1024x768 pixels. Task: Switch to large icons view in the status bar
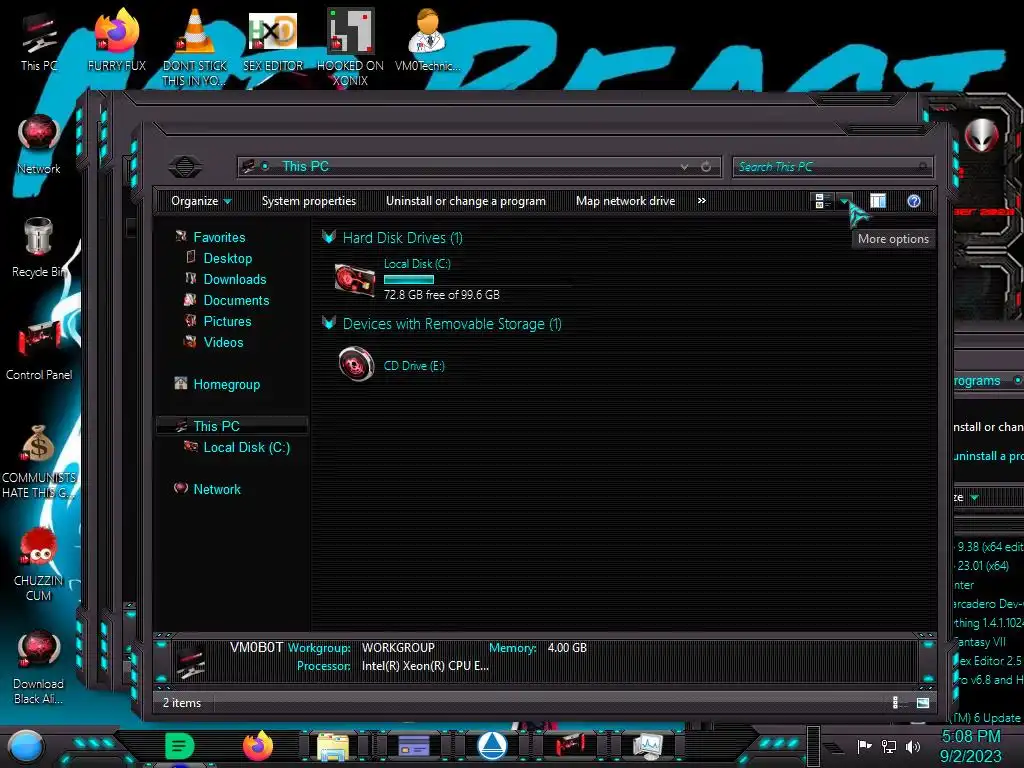click(x=923, y=703)
